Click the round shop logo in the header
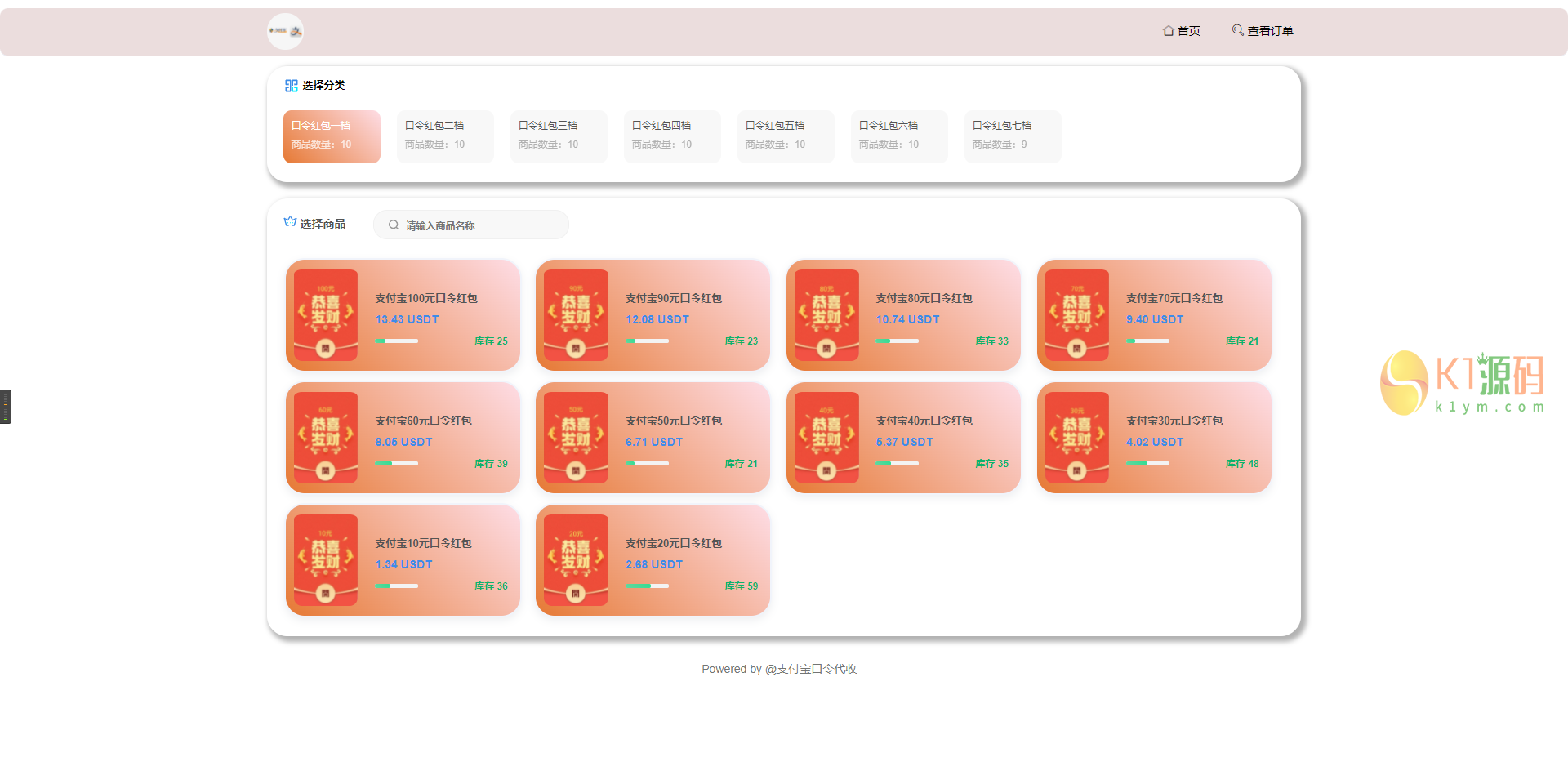1568x766 pixels. (285, 31)
